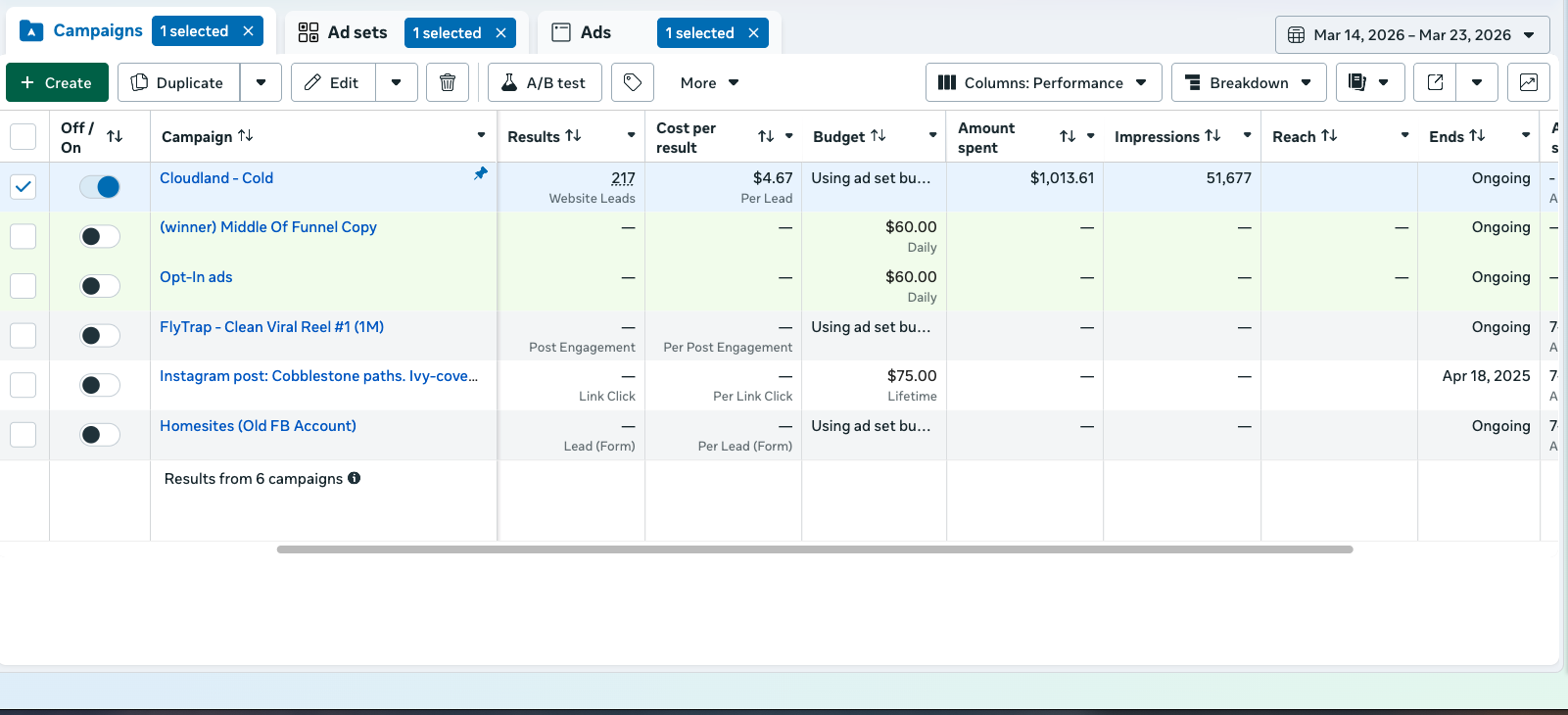This screenshot has height=715, width=1568.
Task: Check the Instagram post Cobblestone paths checkbox
Action: 23,385
